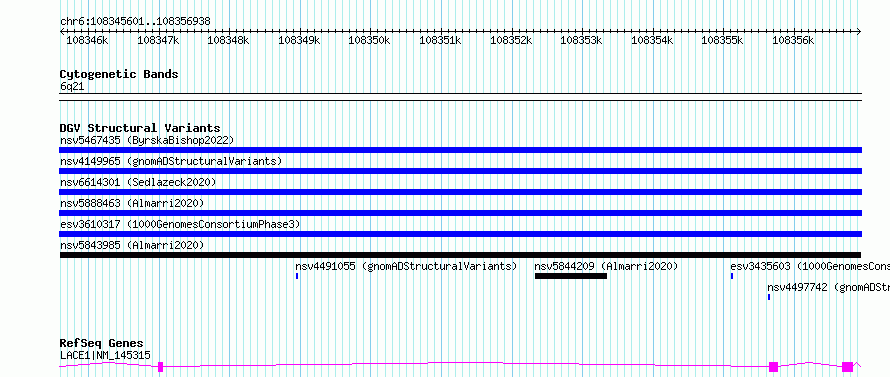Screen dimensions: 890x377
Task: Open esv3610317 (1000GenomesConsortiumPhase3) label
Action: (180, 224)
